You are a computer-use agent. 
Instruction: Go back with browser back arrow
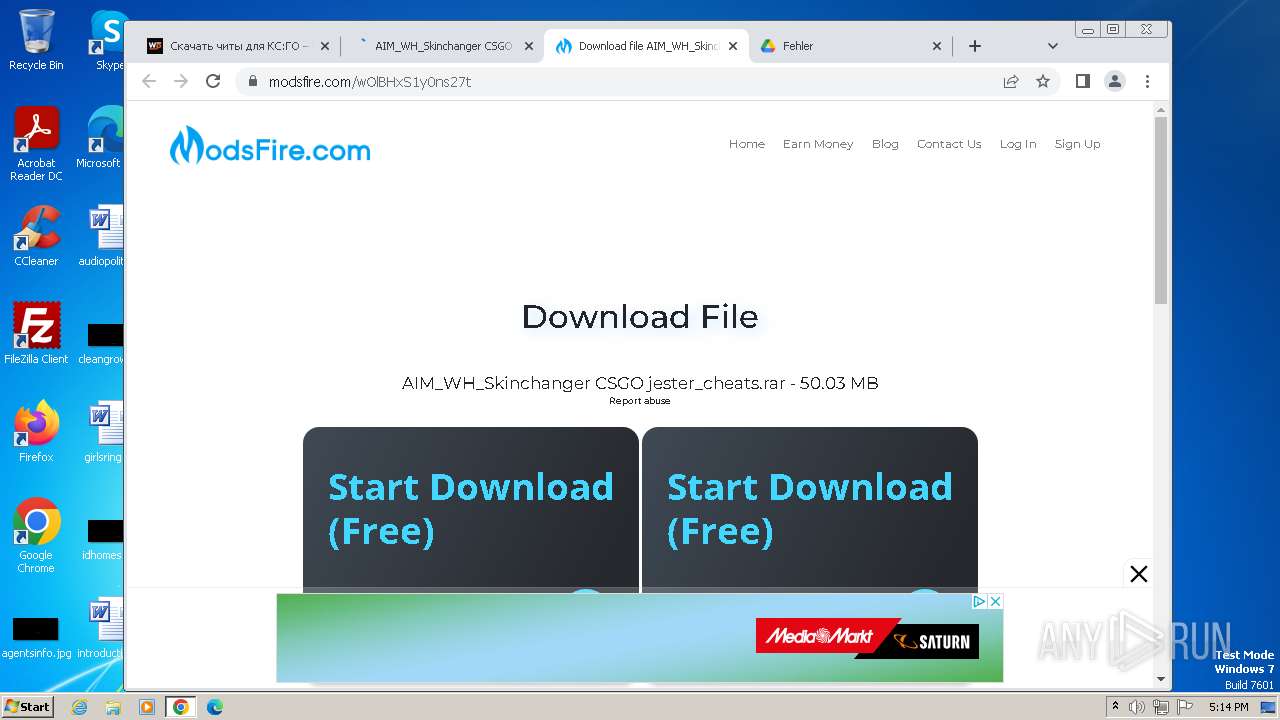[x=149, y=81]
